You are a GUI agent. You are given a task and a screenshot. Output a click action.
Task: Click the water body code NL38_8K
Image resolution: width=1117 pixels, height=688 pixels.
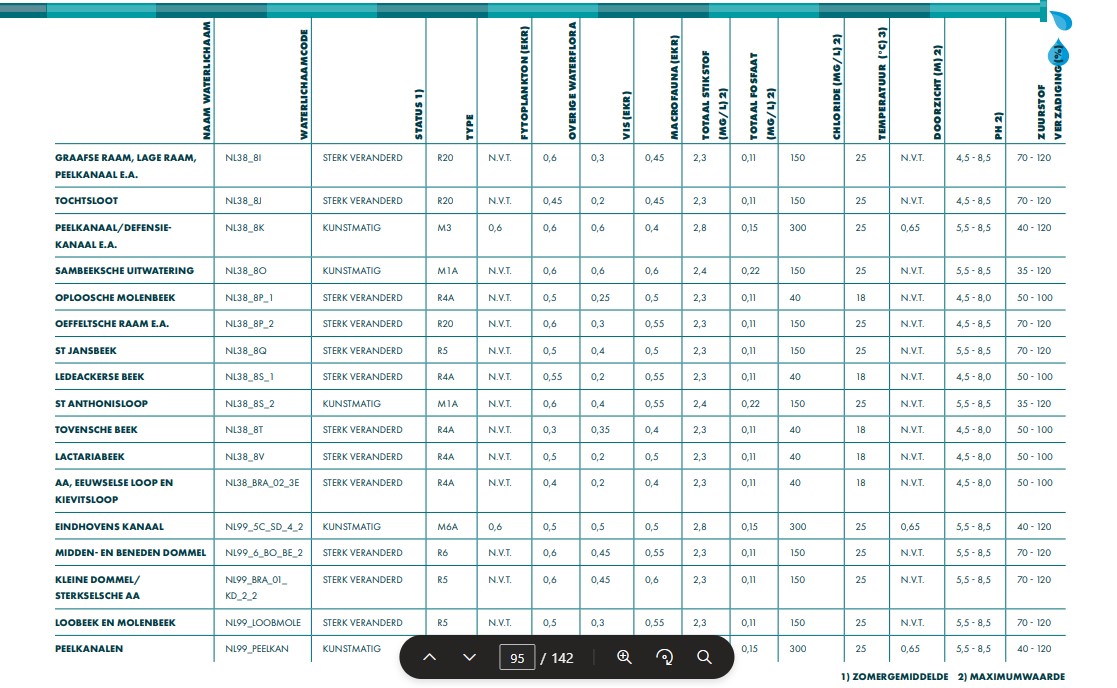(x=245, y=228)
